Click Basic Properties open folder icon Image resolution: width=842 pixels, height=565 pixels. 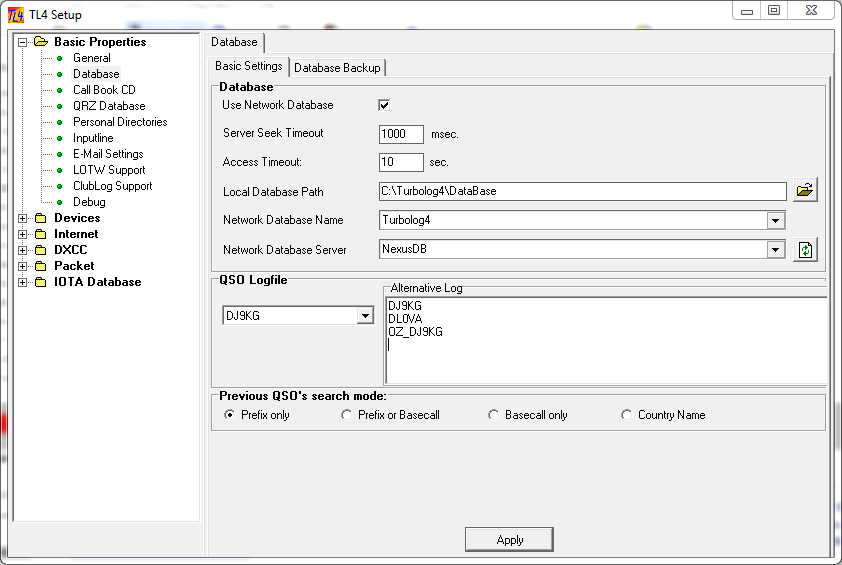click(x=41, y=41)
